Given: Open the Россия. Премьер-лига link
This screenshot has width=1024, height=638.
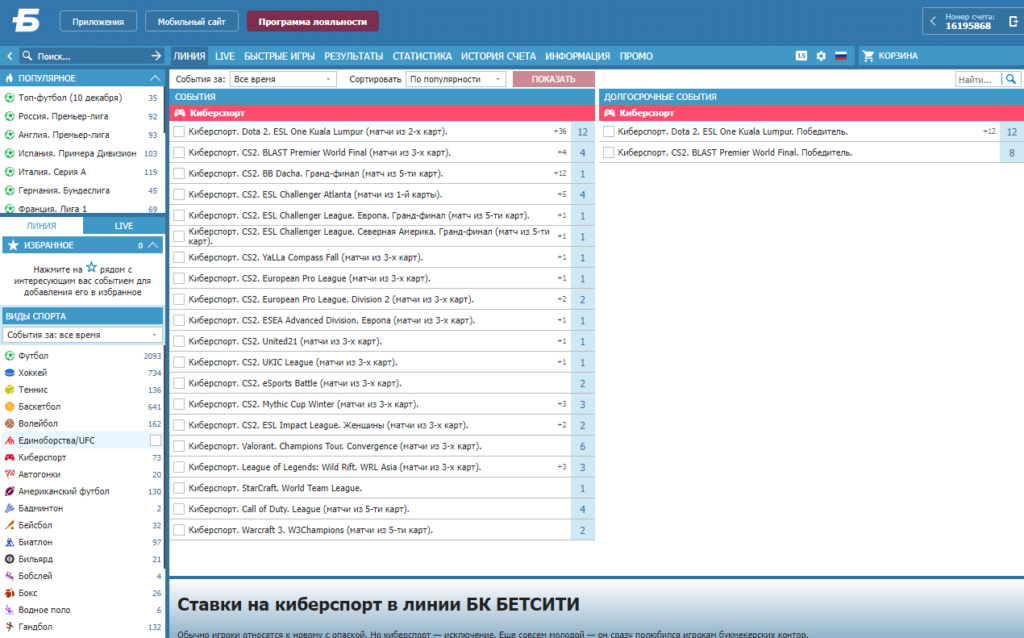Looking at the screenshot, I should point(63,116).
